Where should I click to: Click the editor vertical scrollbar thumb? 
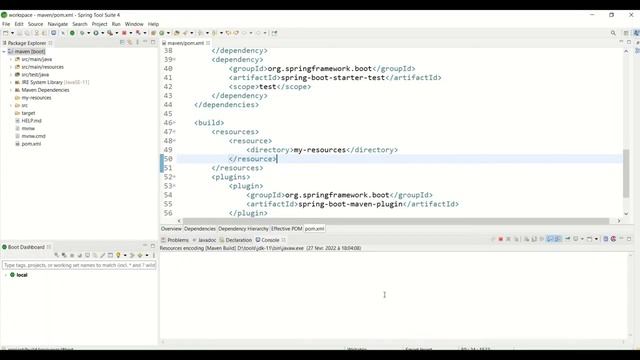[x=626, y=173]
